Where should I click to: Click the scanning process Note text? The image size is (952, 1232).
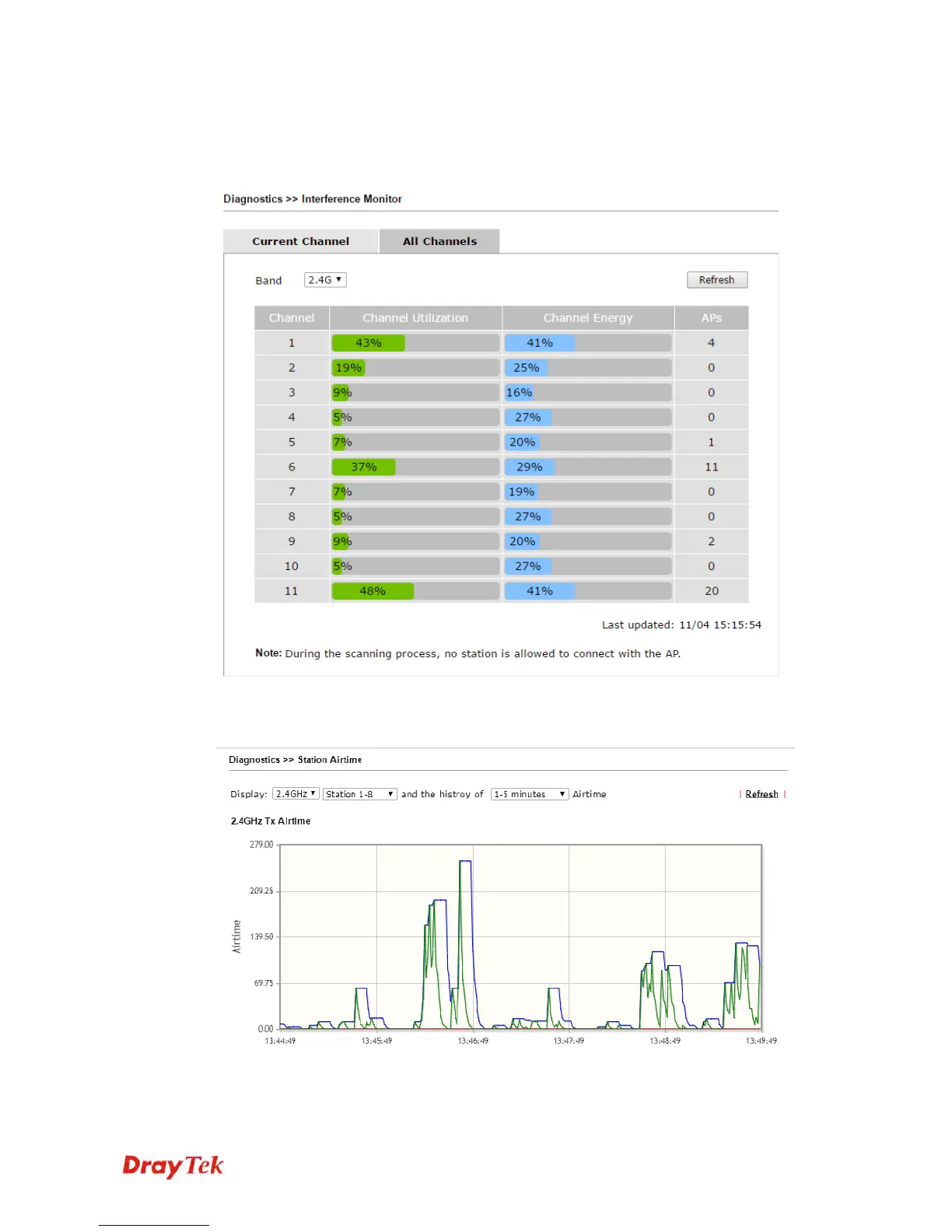pyautogui.click(x=468, y=653)
